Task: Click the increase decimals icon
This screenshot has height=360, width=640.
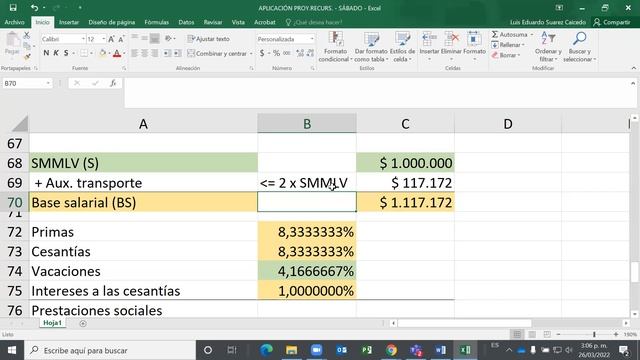Action: [x=300, y=53]
